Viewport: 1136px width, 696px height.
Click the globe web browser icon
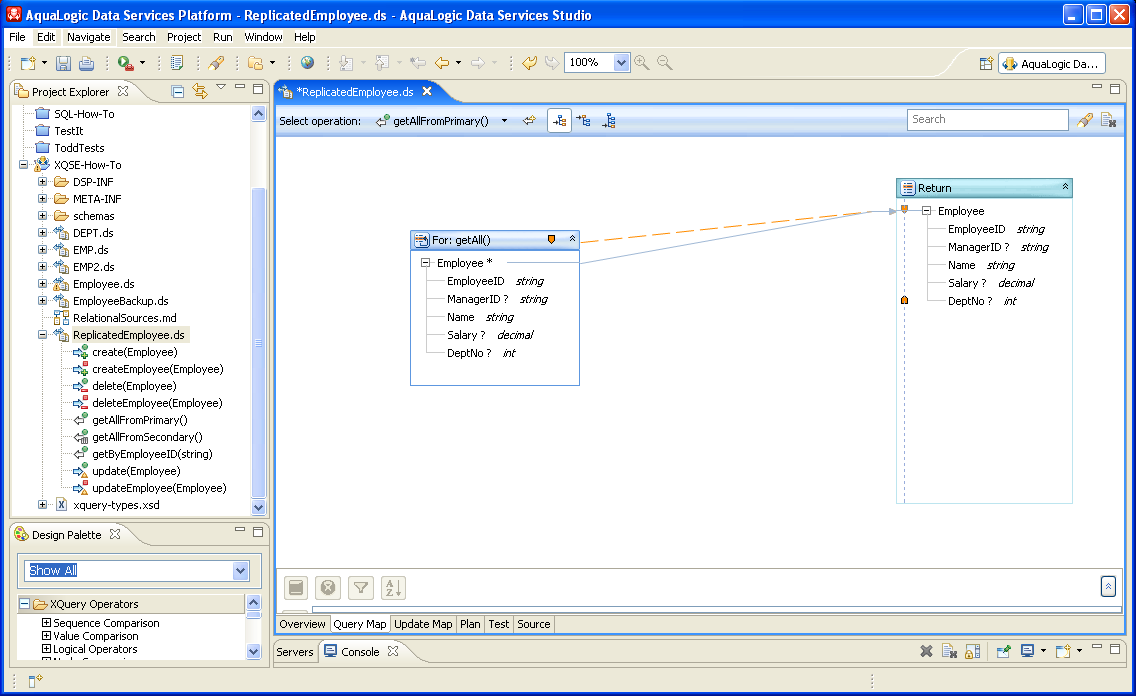(x=308, y=63)
